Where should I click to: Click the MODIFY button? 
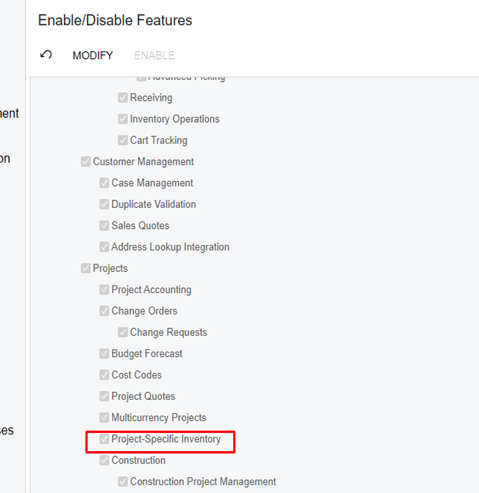[x=93, y=55]
